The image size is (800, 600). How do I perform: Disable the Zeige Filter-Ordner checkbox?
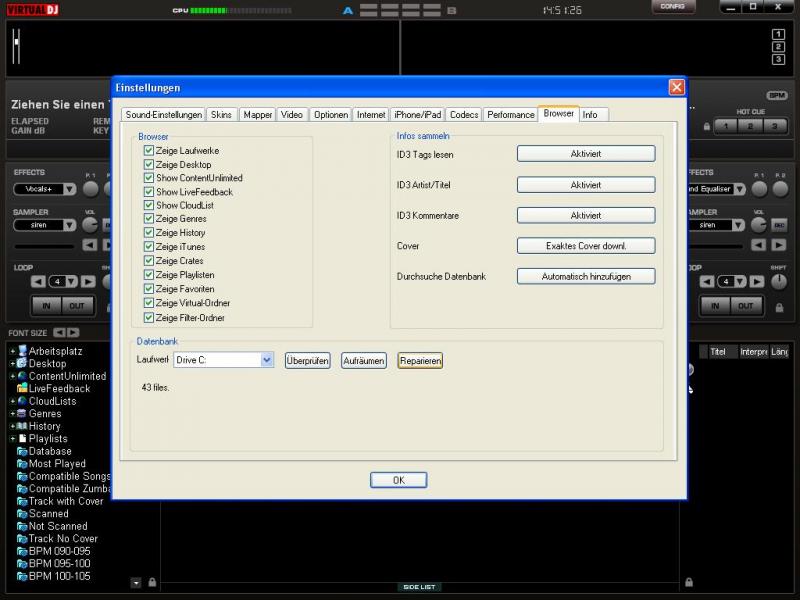[148, 318]
